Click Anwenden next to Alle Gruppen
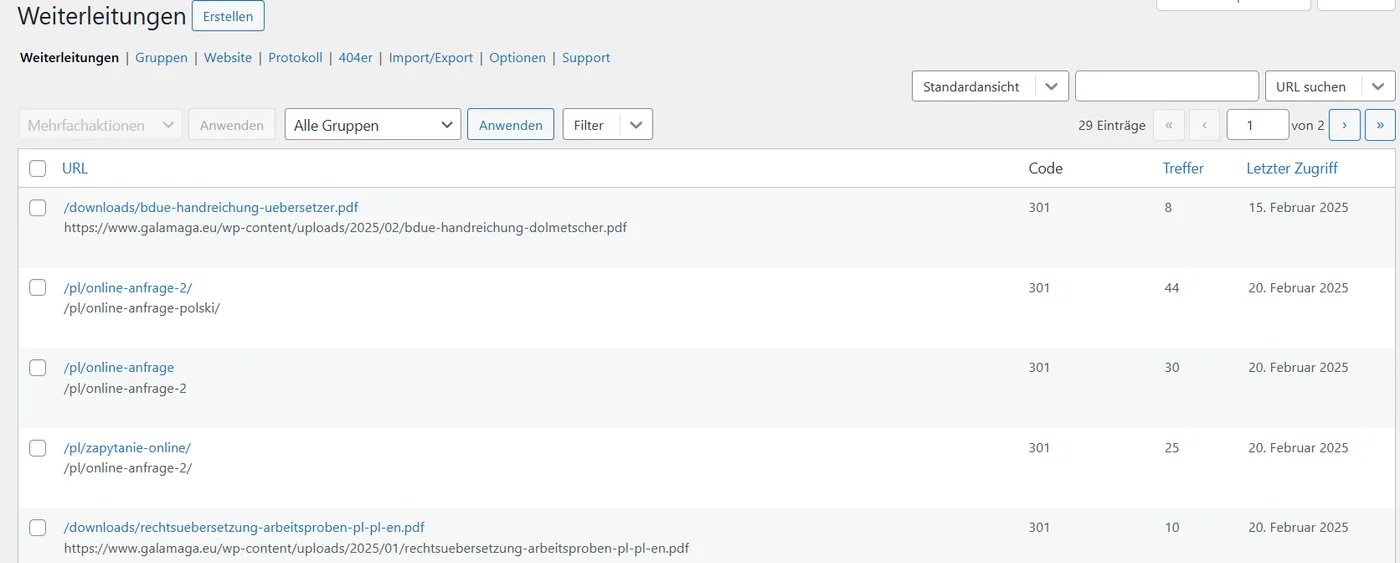Screen dimensions: 1400x563 pyautogui.click(x=510, y=125)
